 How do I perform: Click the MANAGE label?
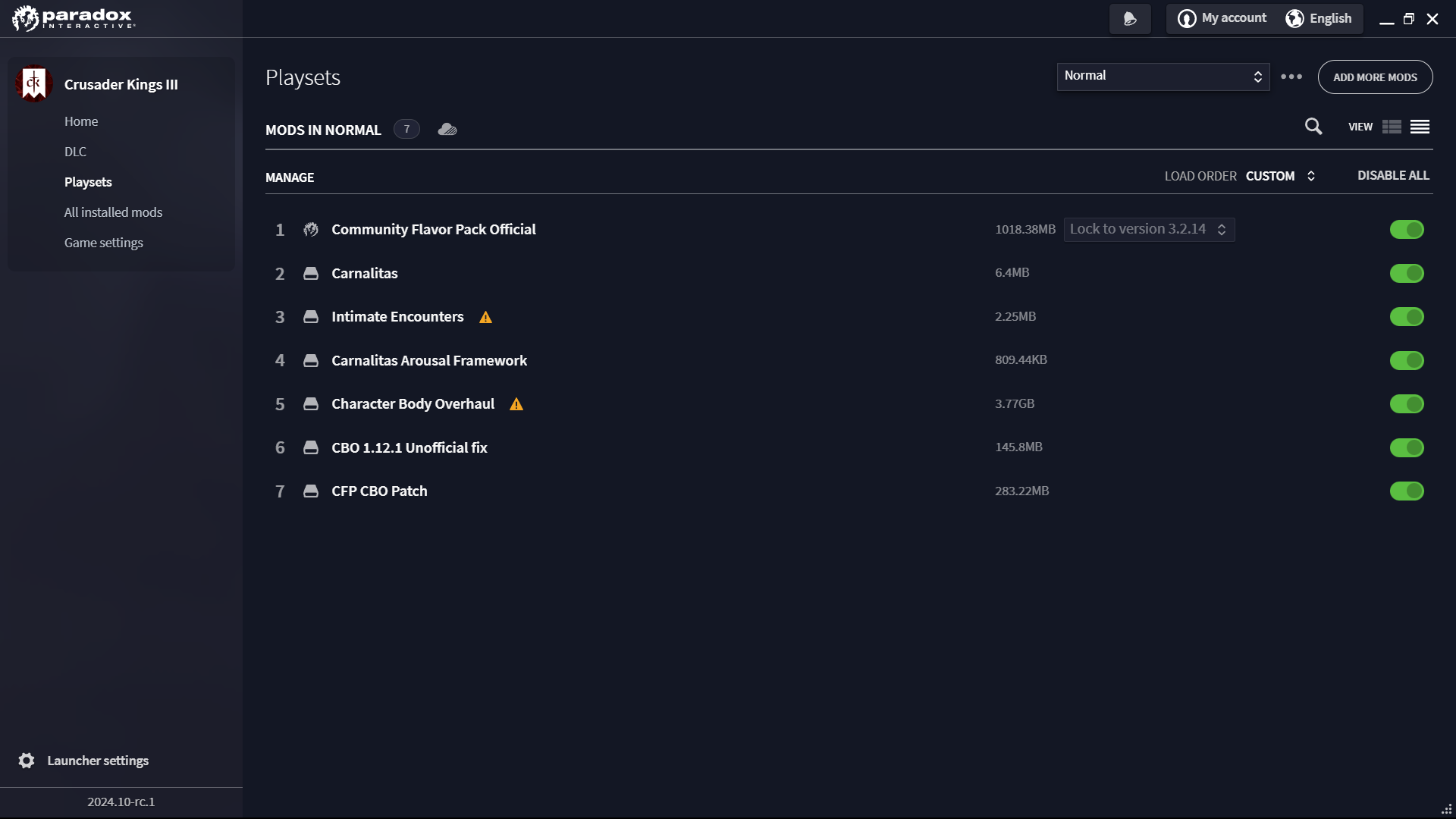(290, 177)
